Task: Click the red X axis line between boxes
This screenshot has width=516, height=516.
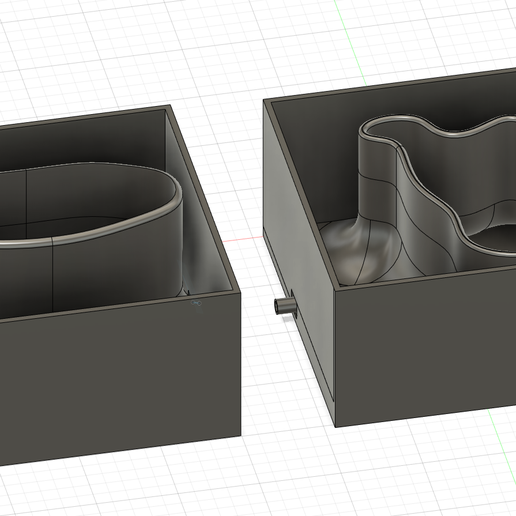Action: [x=243, y=239]
